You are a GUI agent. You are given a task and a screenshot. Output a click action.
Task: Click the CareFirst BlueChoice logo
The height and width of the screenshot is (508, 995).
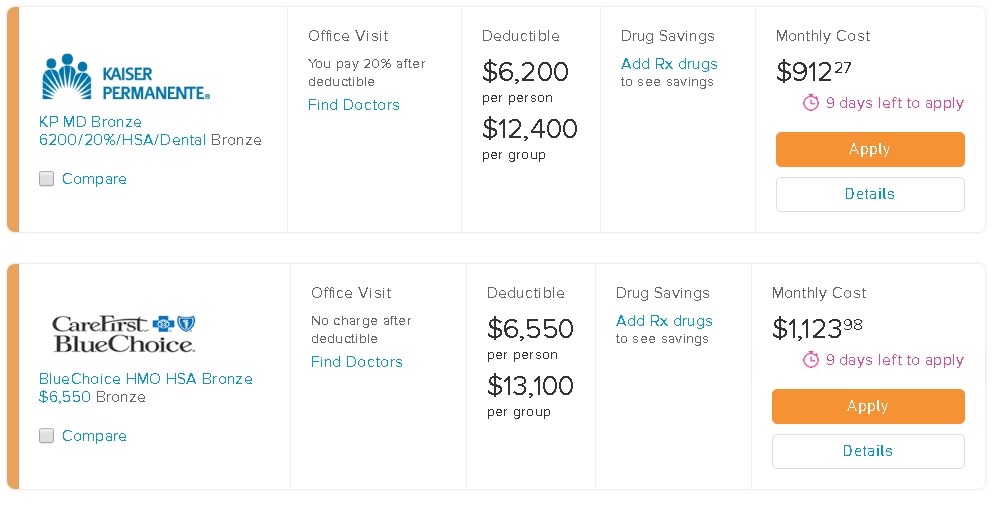pyautogui.click(x=123, y=334)
